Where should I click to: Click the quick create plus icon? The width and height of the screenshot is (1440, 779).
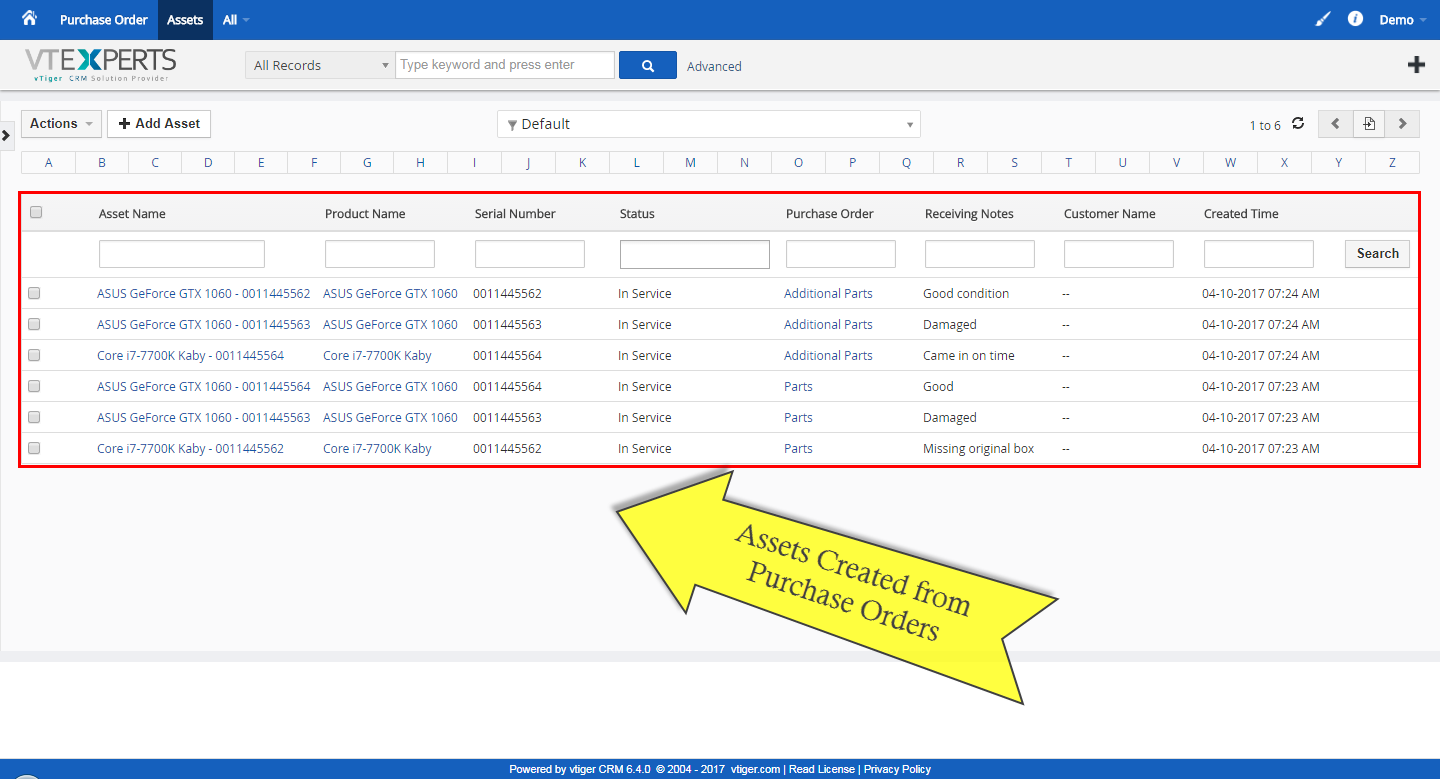pyautogui.click(x=1416, y=65)
